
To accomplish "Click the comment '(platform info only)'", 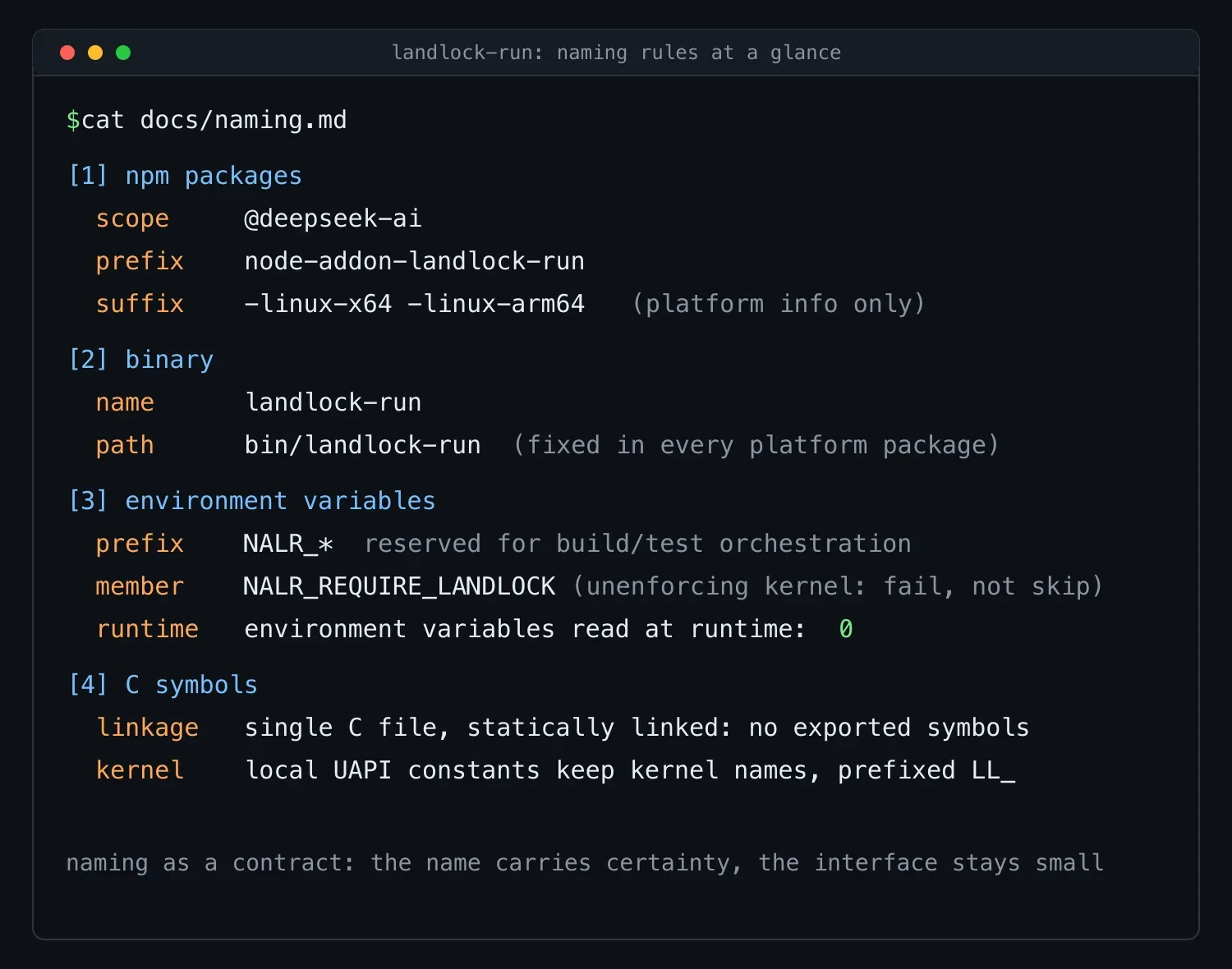I will (778, 304).
